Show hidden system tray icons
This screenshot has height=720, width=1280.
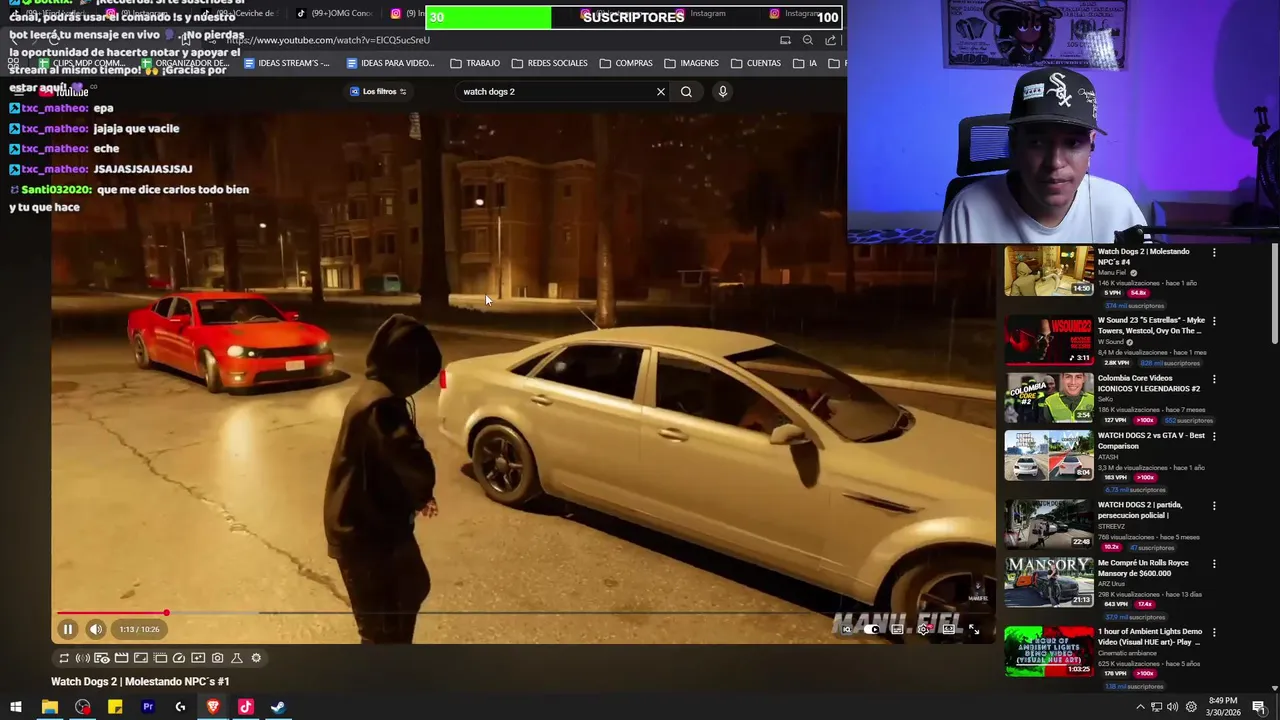[x=1140, y=707]
